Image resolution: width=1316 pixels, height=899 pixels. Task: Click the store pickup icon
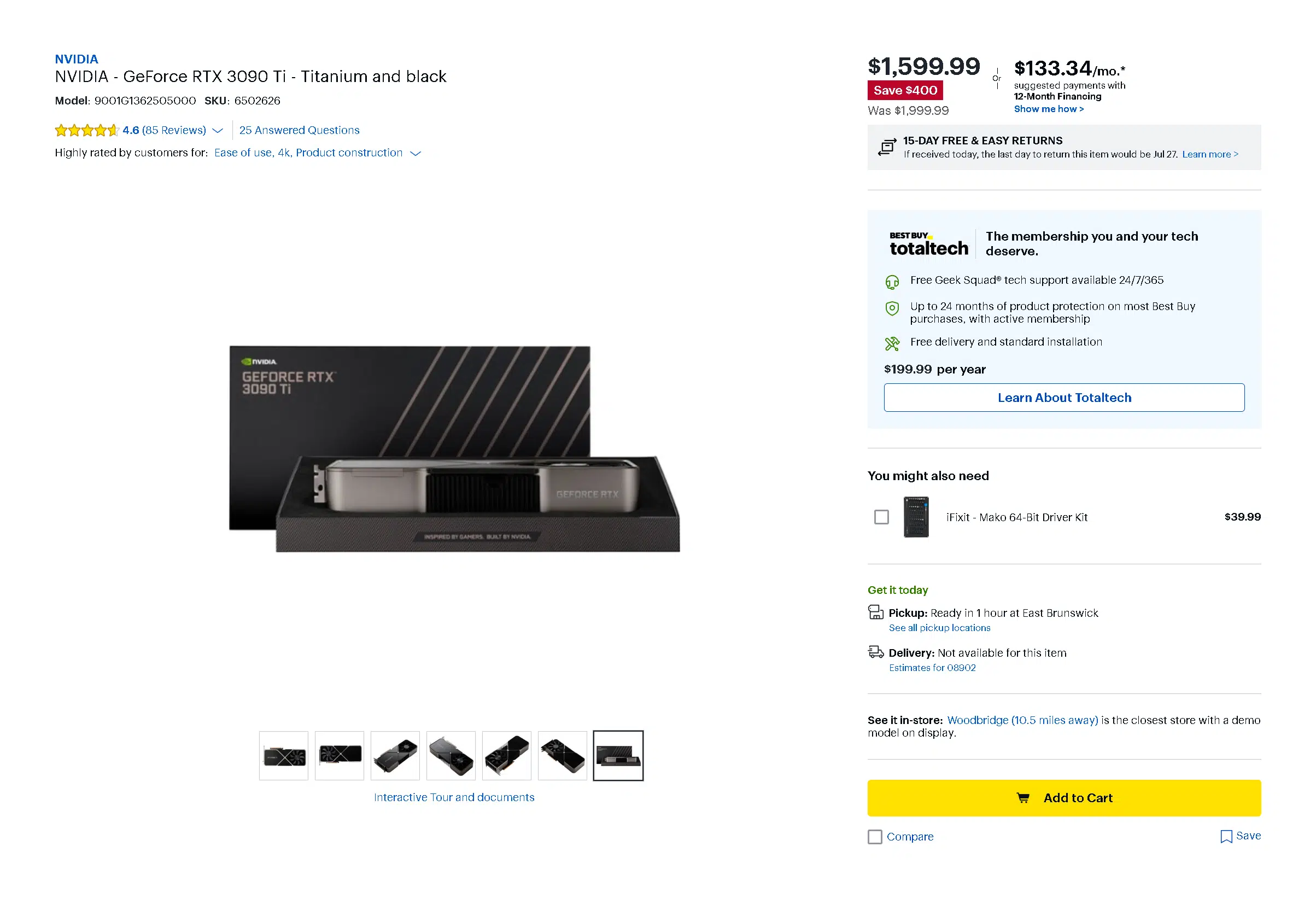[875, 612]
